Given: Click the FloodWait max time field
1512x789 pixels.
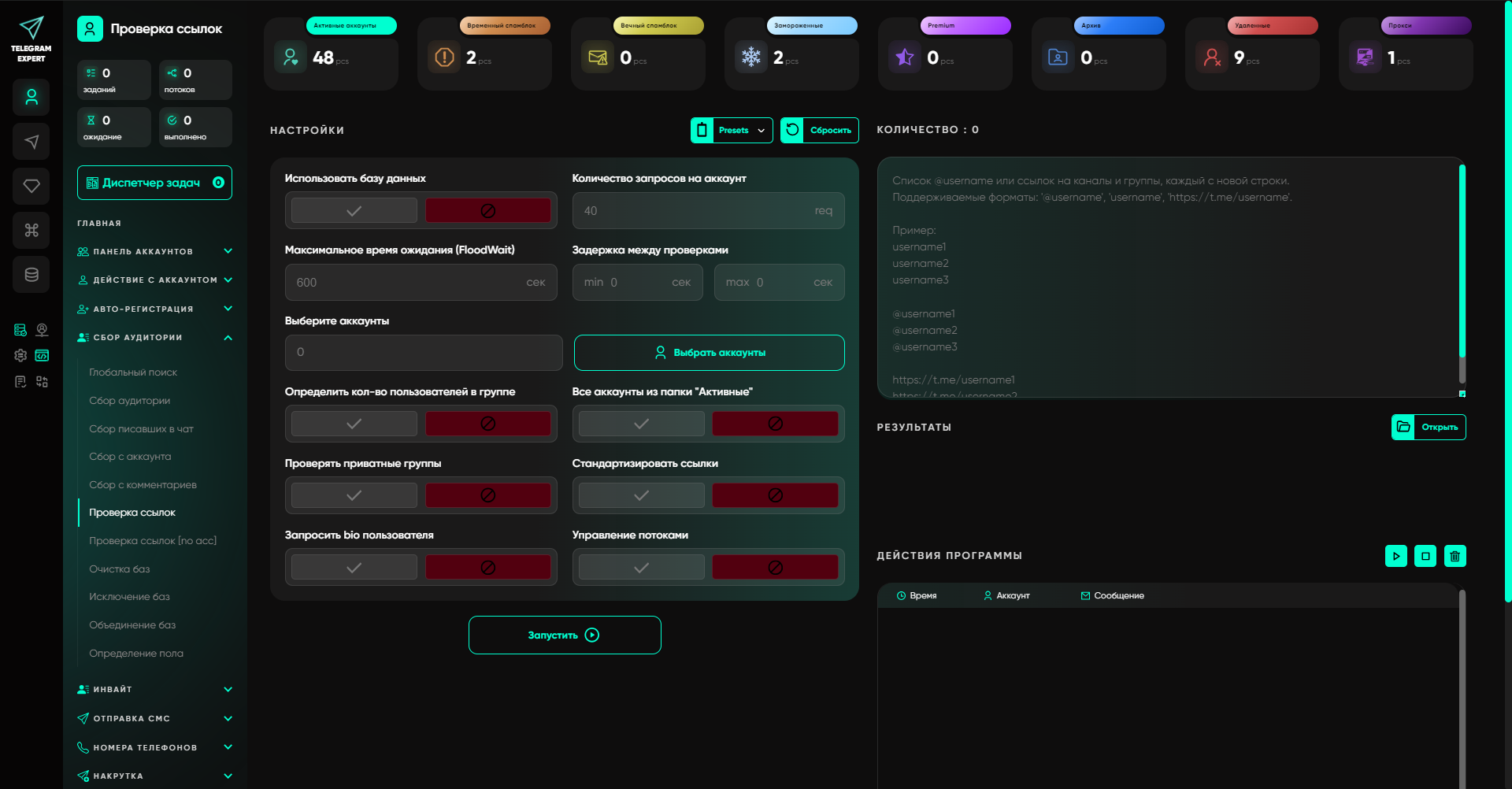Looking at the screenshot, I should coord(421,283).
